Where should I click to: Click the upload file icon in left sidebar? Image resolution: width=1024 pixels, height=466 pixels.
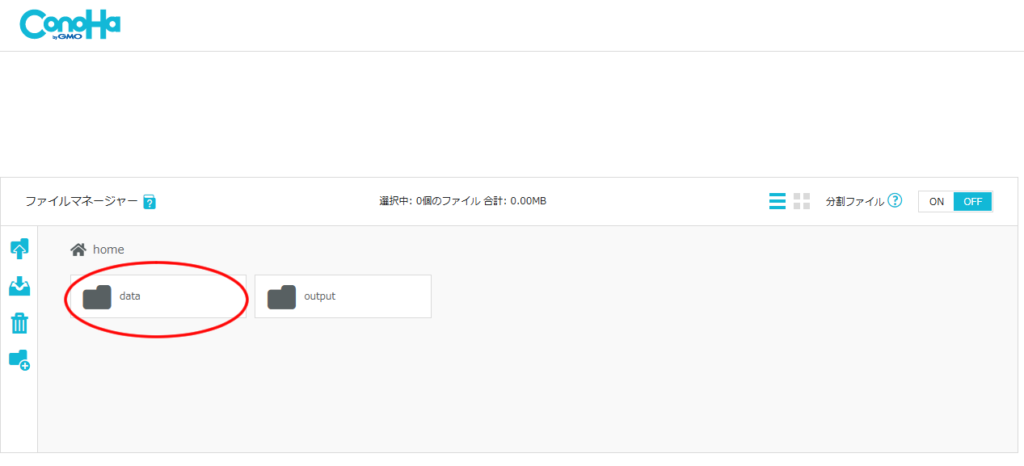(19, 249)
